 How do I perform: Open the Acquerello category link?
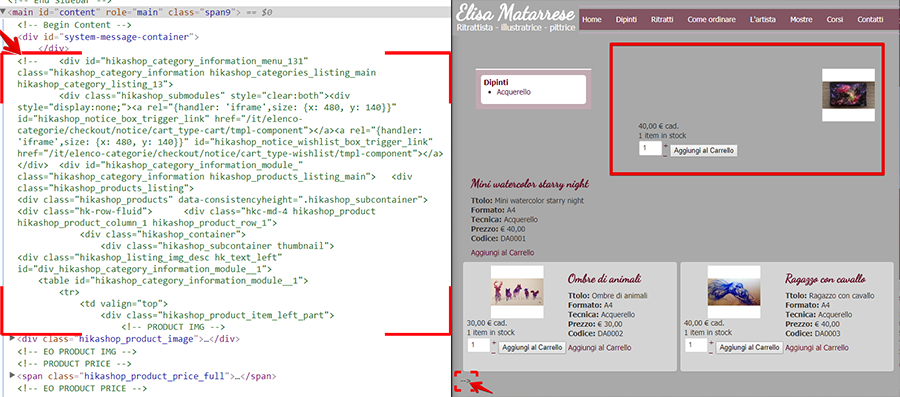click(514, 92)
